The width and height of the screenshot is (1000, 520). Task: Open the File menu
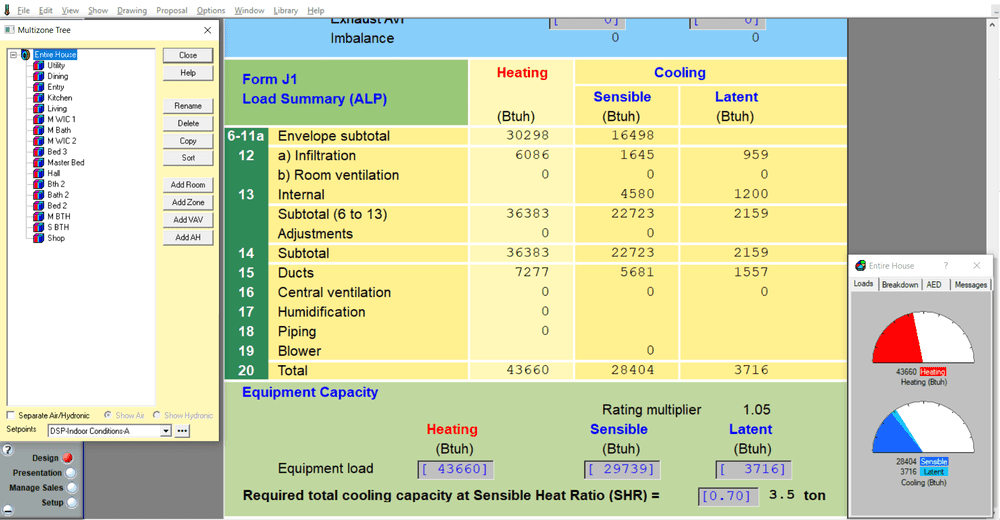pos(24,10)
